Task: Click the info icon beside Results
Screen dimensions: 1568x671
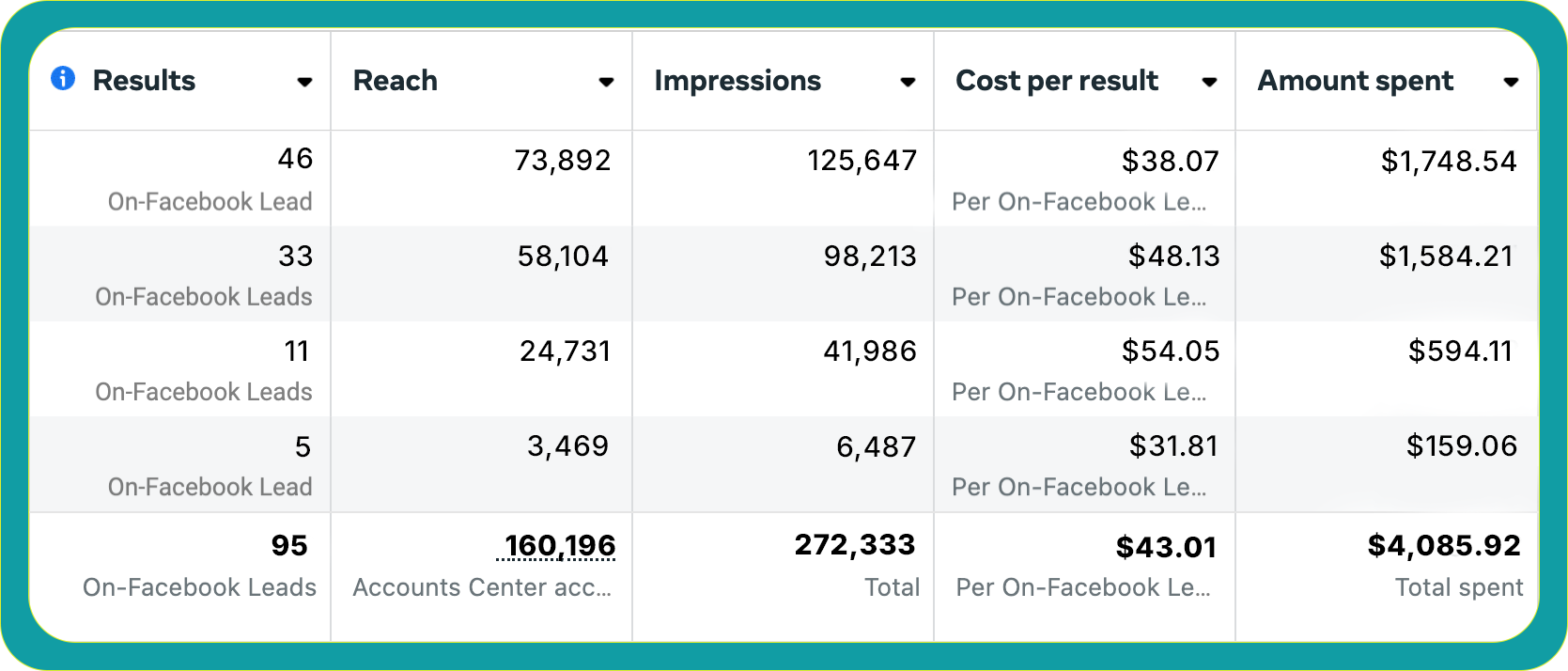Action: click(x=63, y=79)
